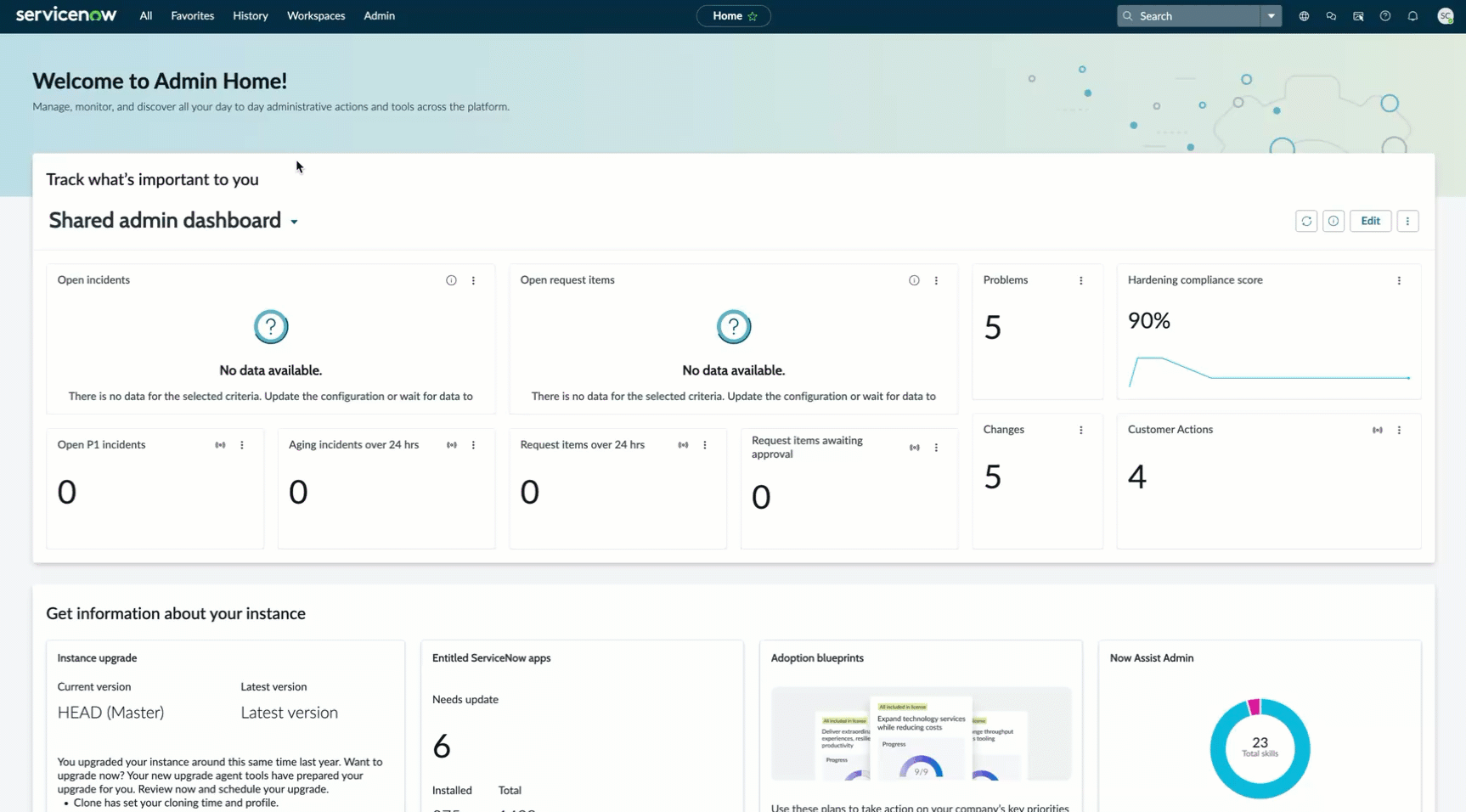Open the chat conversations icon
This screenshot has width=1466, height=812.
pyautogui.click(x=1331, y=16)
